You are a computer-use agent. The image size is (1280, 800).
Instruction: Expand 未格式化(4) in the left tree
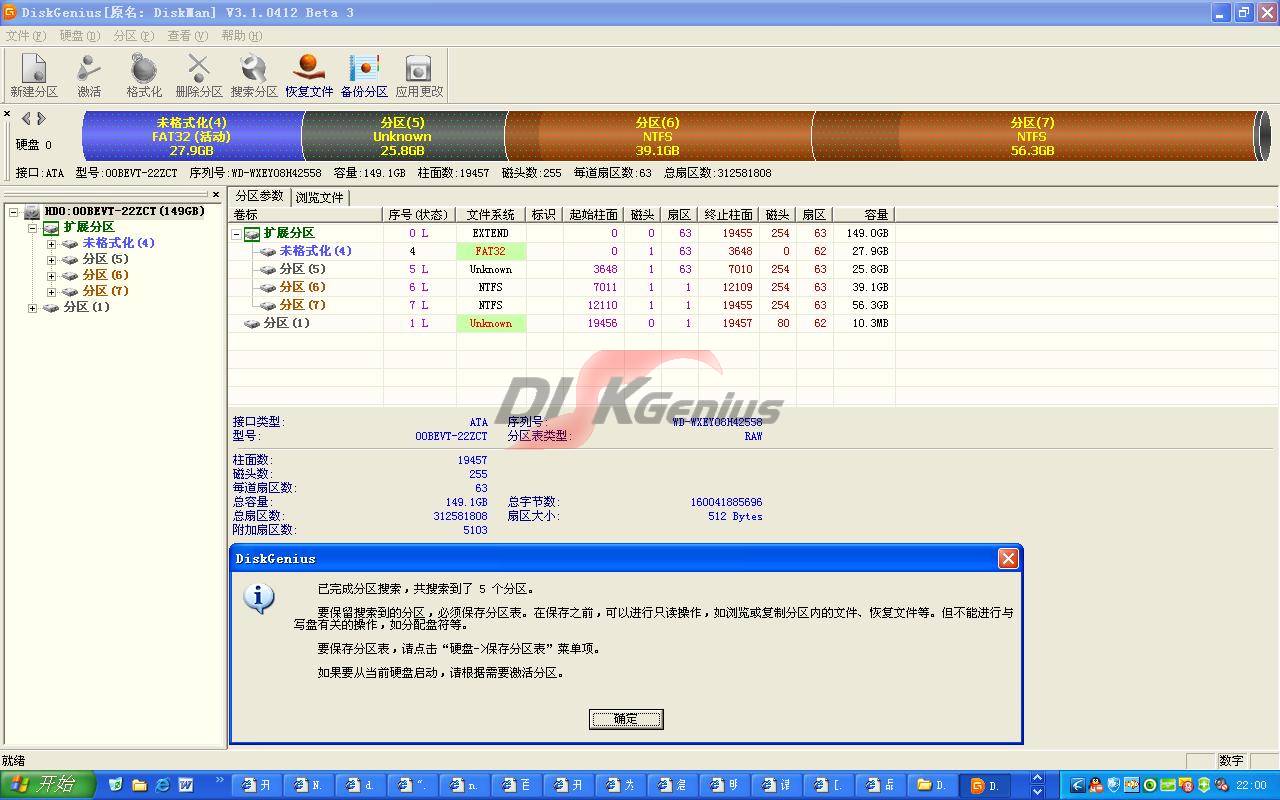tap(51, 244)
